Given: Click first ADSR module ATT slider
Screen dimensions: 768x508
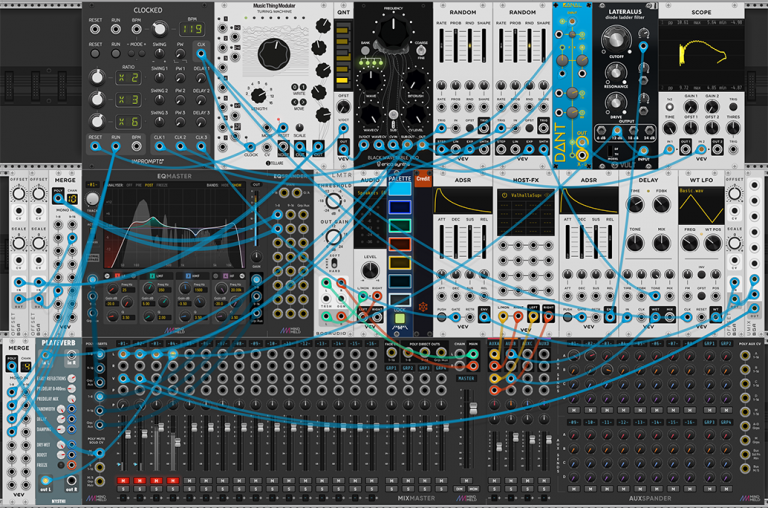Looking at the screenshot, I should (441, 241).
